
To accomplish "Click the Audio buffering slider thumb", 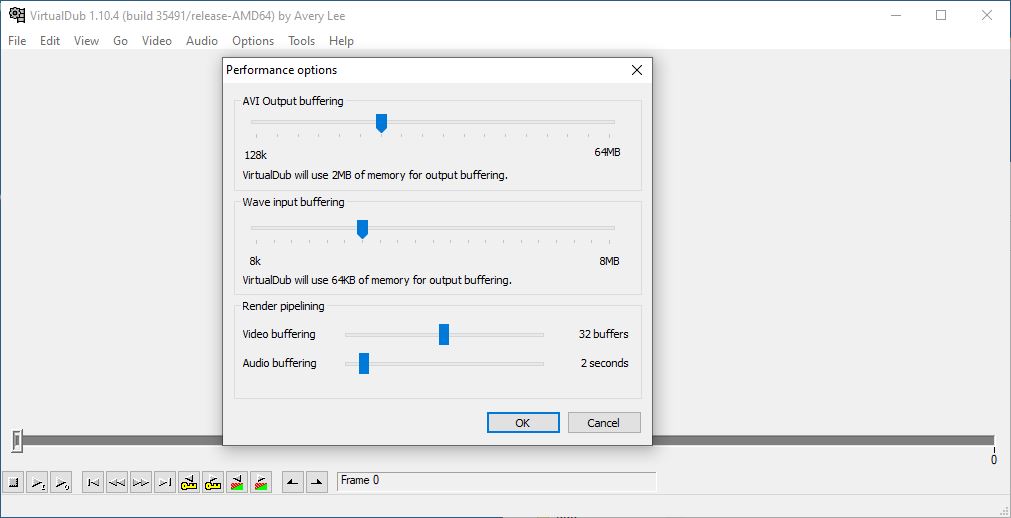I will point(364,363).
